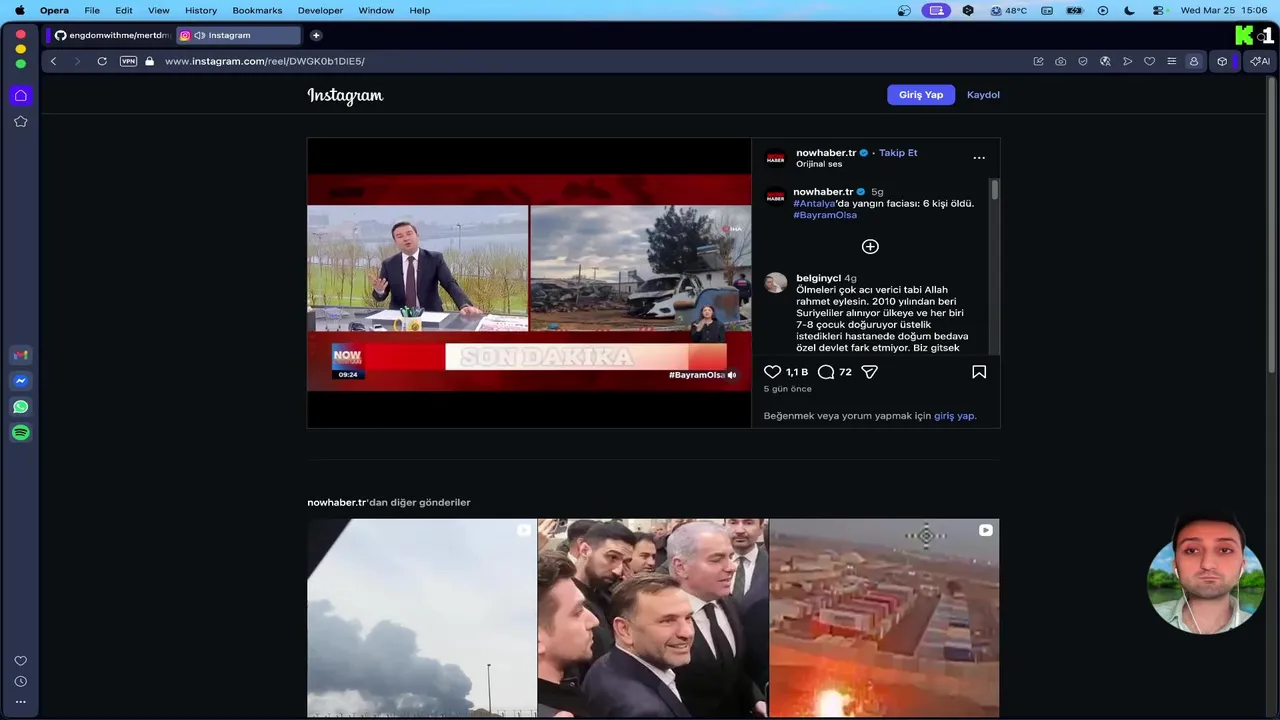Share the reel with the paper plane icon

870,372
